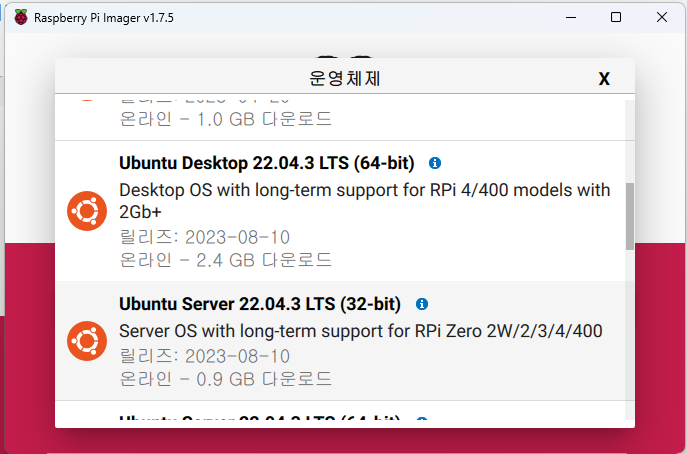Image resolution: width=687 pixels, height=454 pixels.
Task: Close the Raspberry Pi Imager window
Action: point(662,17)
